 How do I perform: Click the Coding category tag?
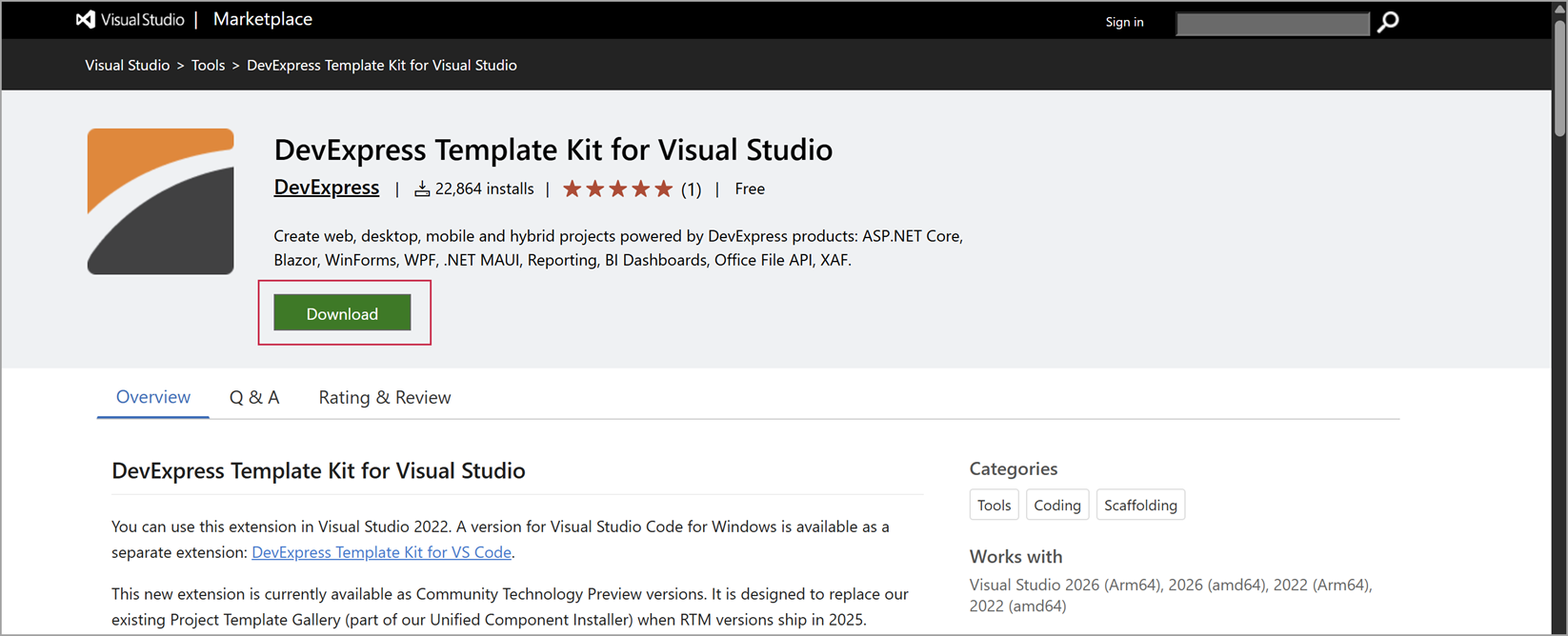(x=1057, y=505)
